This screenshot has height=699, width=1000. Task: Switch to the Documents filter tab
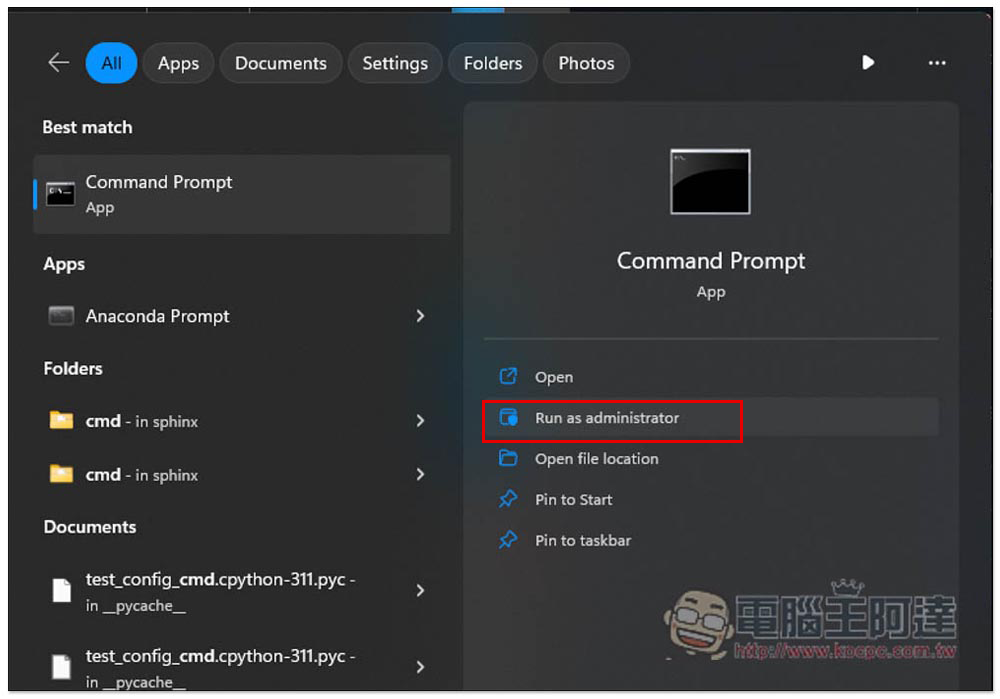[x=281, y=63]
